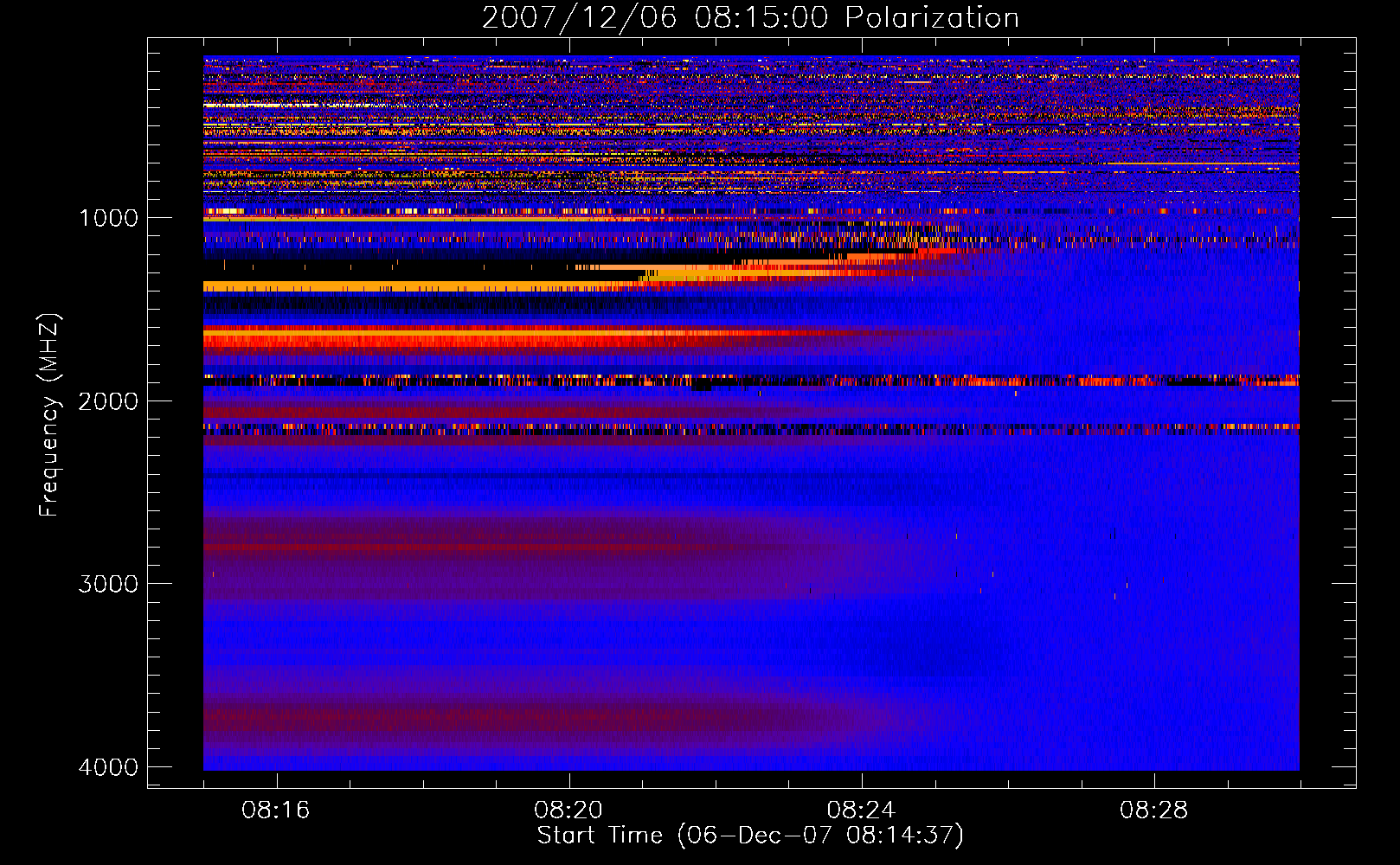Click the 08:16 time tick label
Image resolution: width=1400 pixels, height=865 pixels.
tap(276, 811)
